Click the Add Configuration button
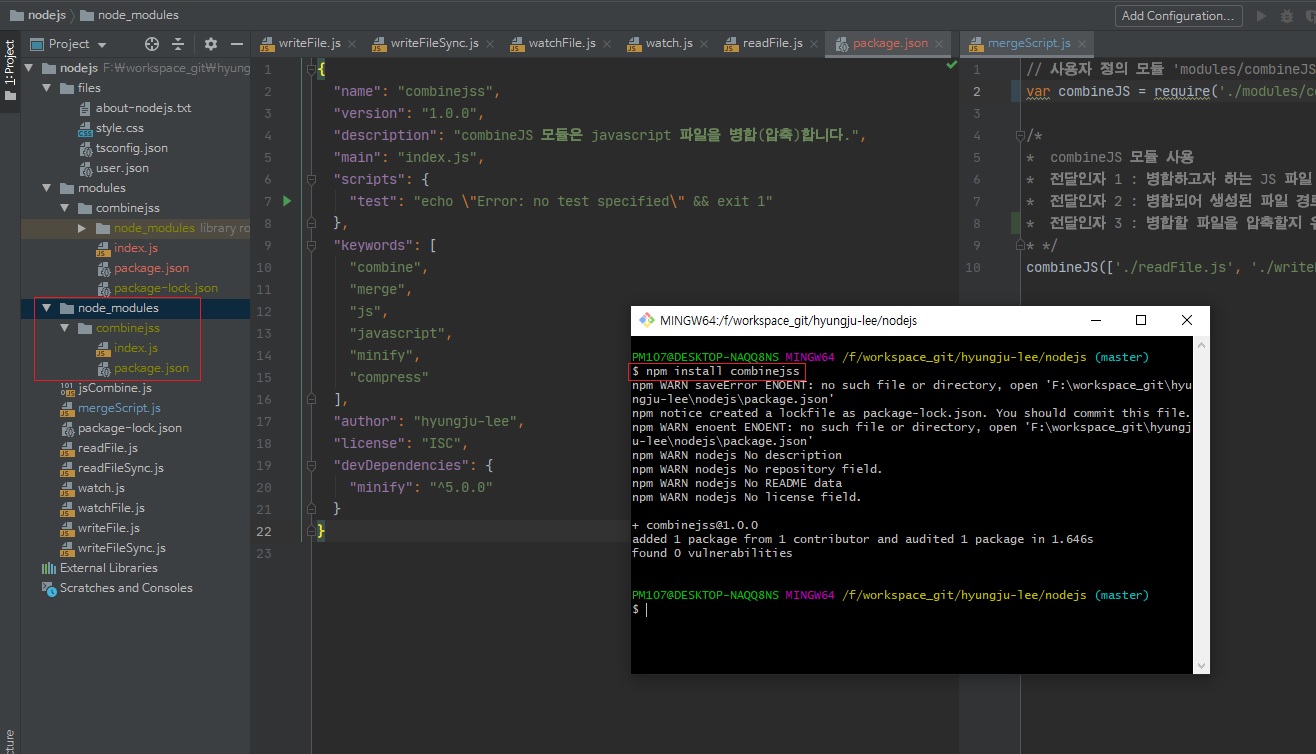This screenshot has width=1316, height=754. pos(1178,16)
